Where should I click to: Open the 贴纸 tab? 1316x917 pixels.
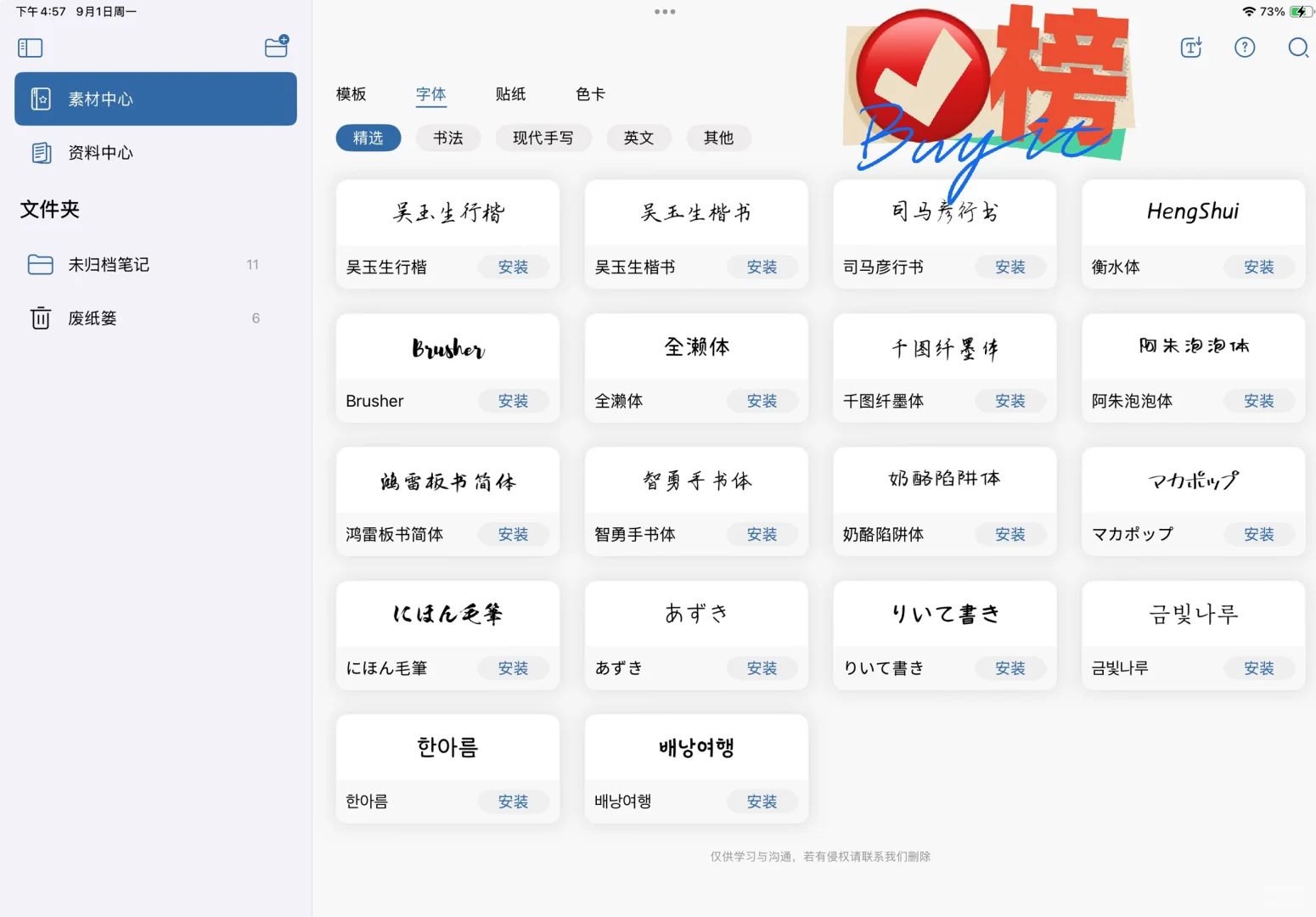(510, 94)
